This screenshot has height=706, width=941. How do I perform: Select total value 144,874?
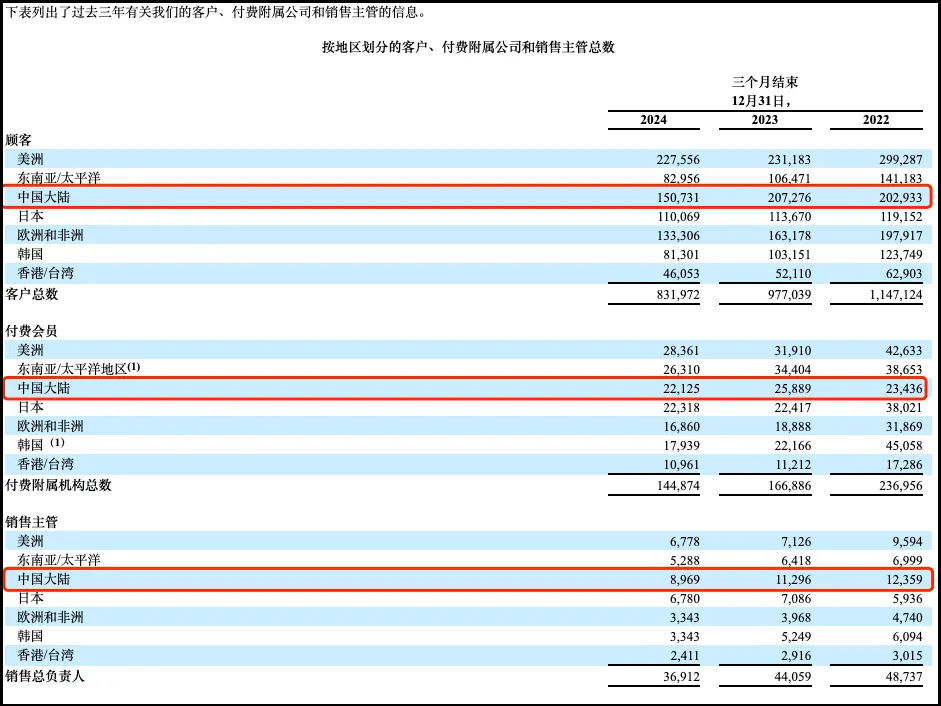[x=678, y=486]
